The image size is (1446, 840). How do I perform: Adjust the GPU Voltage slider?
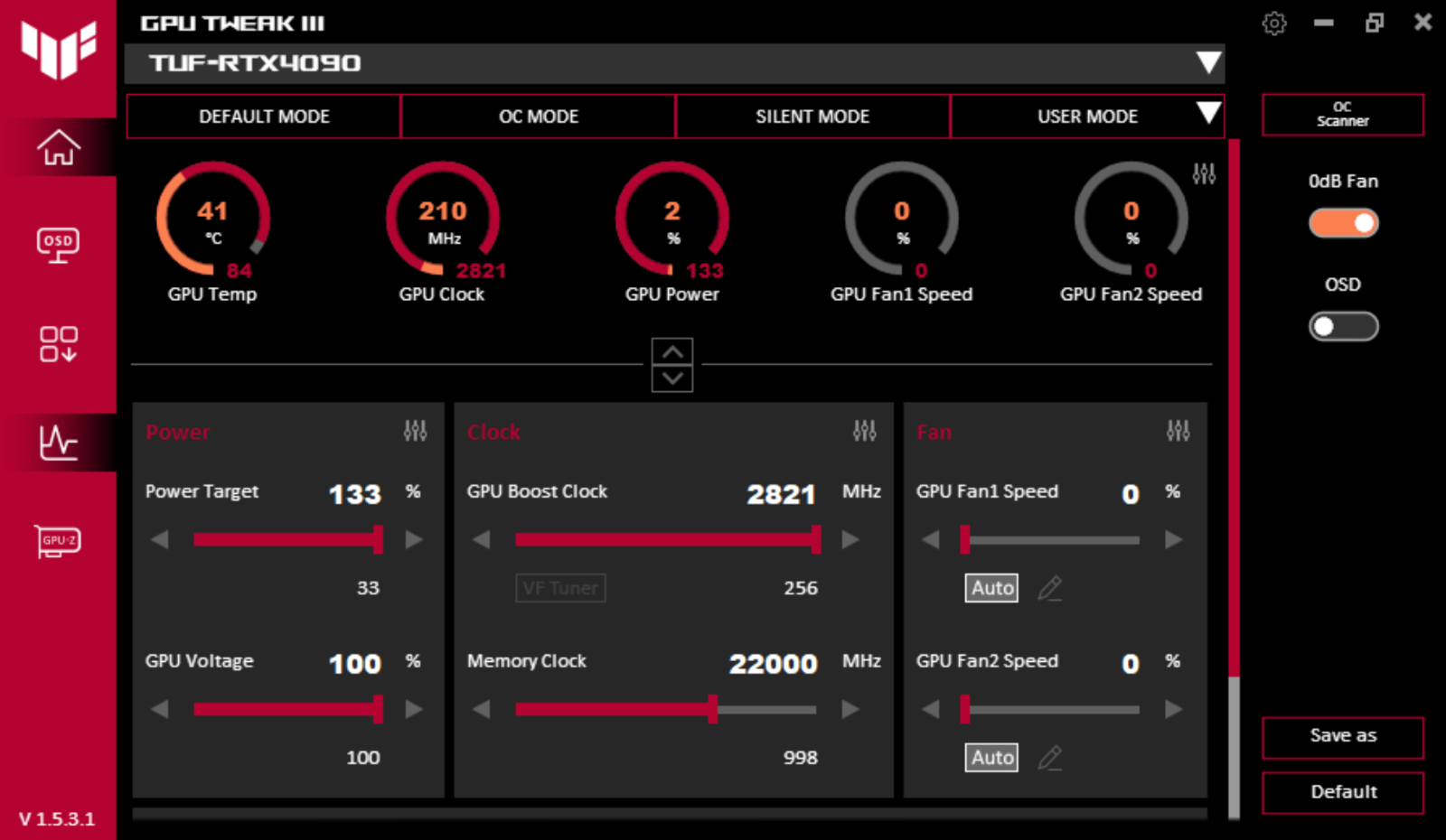(x=287, y=709)
